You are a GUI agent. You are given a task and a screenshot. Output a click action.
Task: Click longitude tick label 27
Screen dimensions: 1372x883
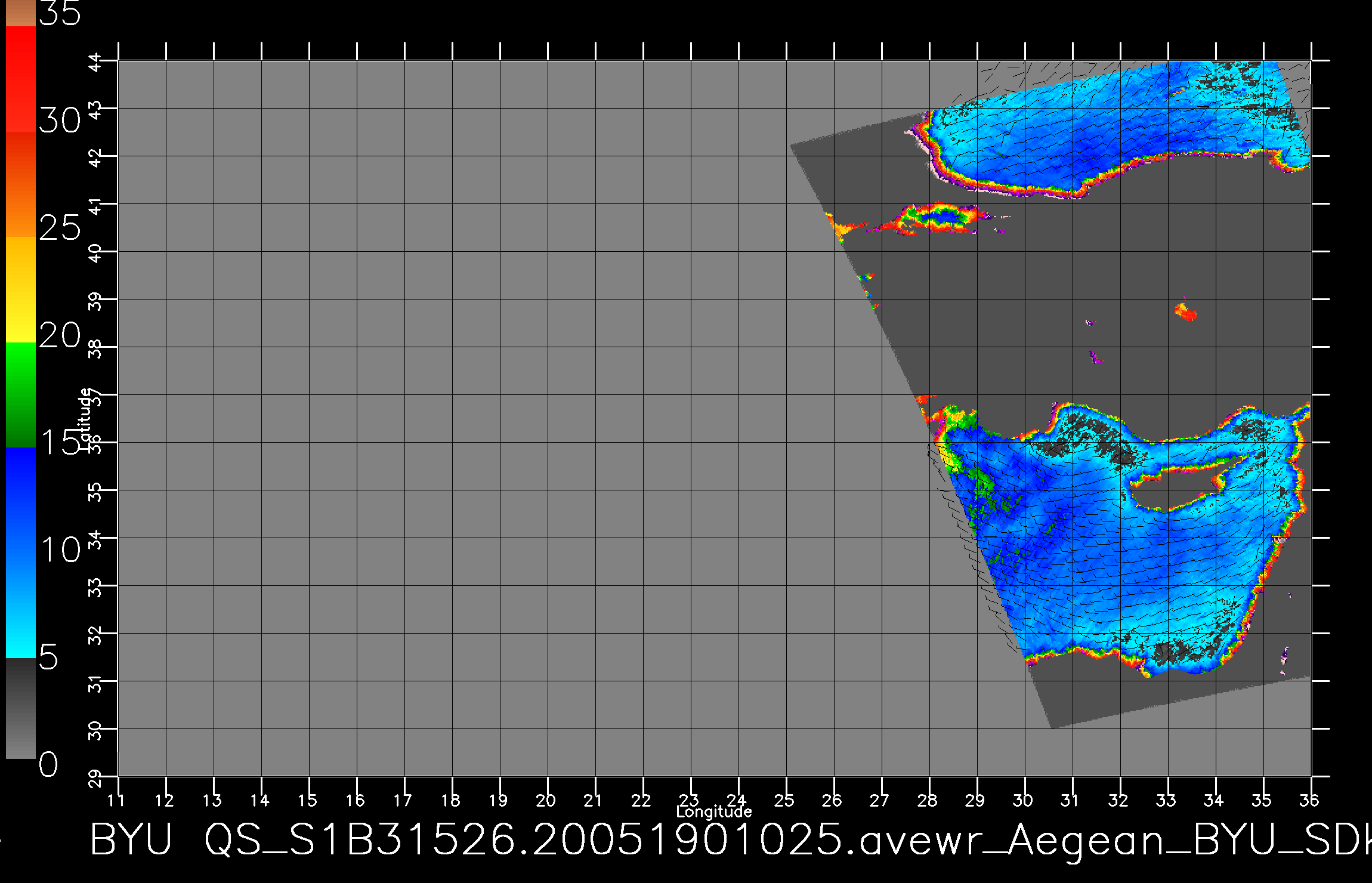click(880, 799)
